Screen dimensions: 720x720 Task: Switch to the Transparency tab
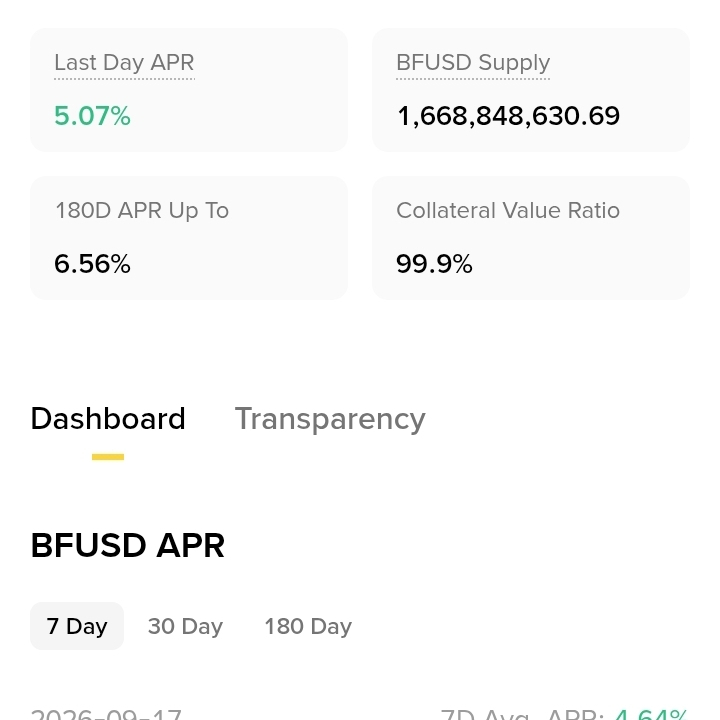coord(330,419)
